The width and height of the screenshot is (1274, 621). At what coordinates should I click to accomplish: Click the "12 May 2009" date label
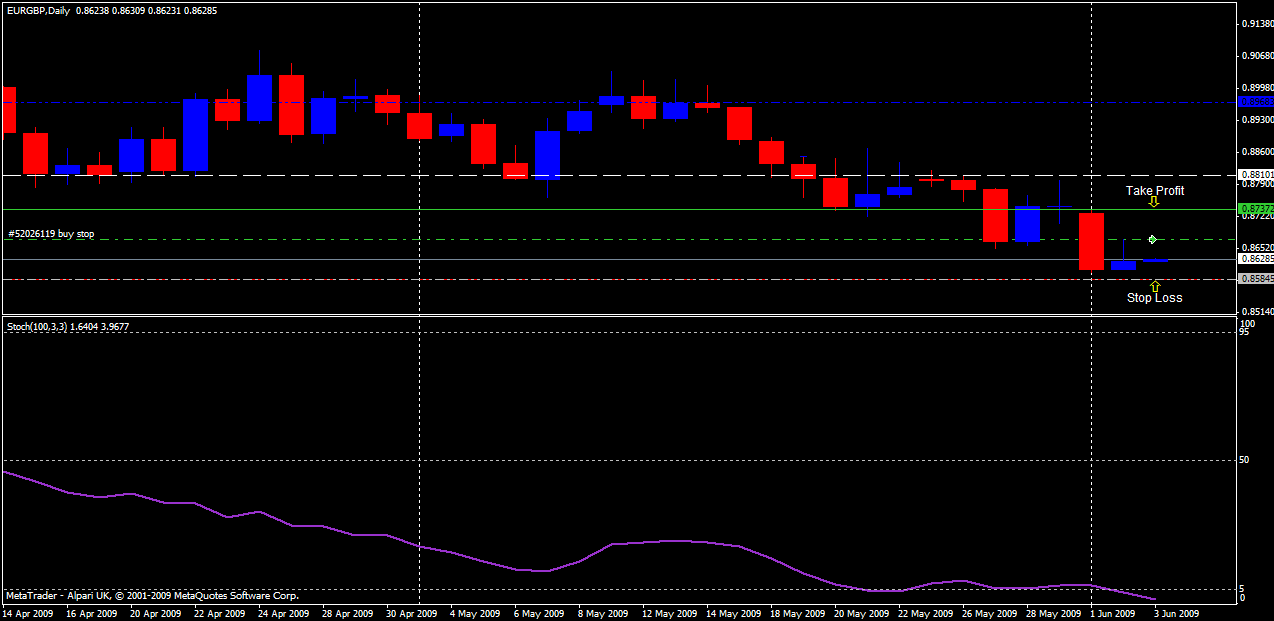coord(668,614)
